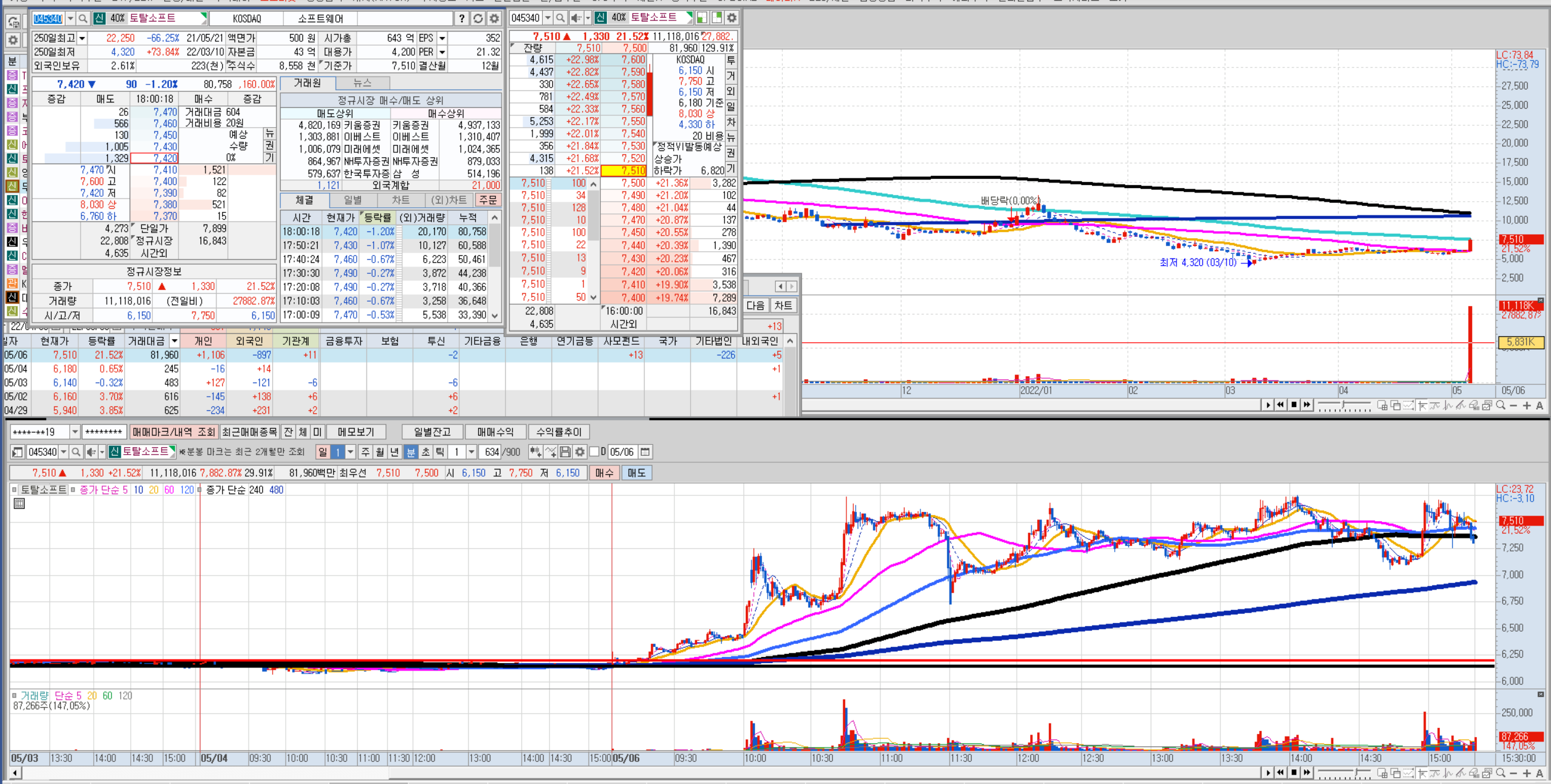
Task: Toggle 초 (seconds) period in lower chart toolbar
Action: (425, 452)
